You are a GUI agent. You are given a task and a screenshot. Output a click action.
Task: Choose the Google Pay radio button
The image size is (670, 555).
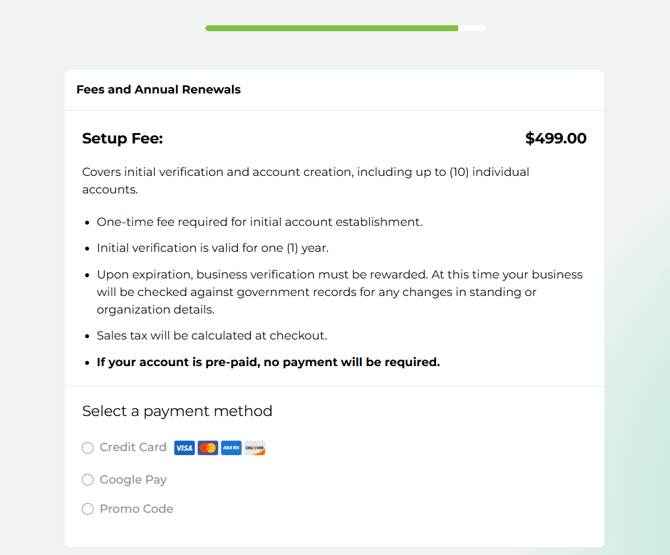[88, 480]
